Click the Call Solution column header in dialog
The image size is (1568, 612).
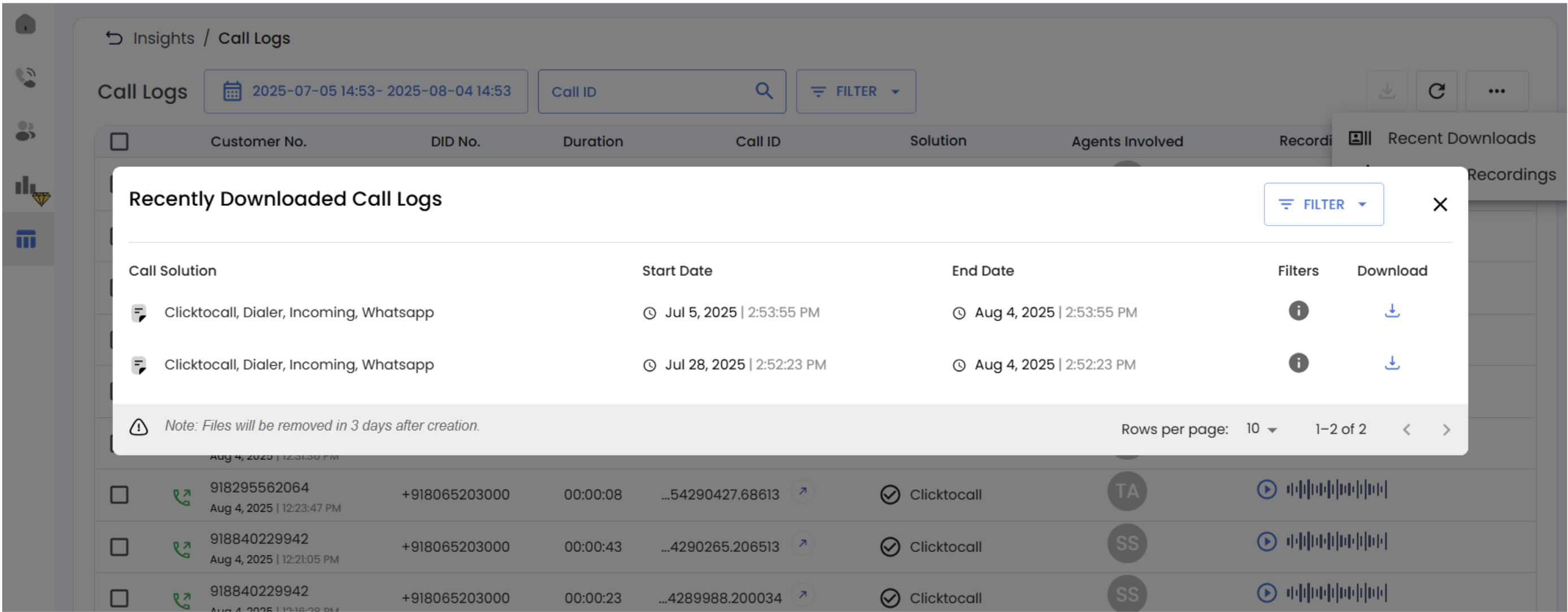pos(172,271)
